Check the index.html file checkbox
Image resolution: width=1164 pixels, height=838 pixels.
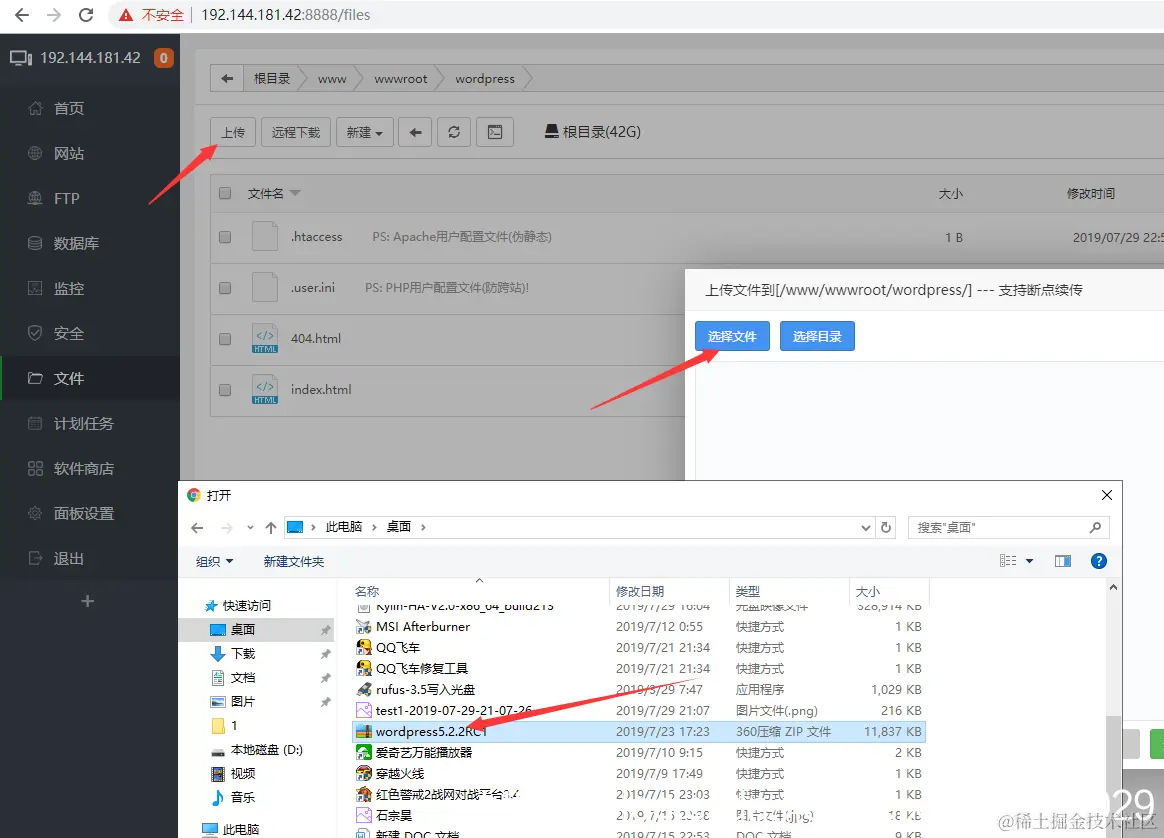[225, 390]
